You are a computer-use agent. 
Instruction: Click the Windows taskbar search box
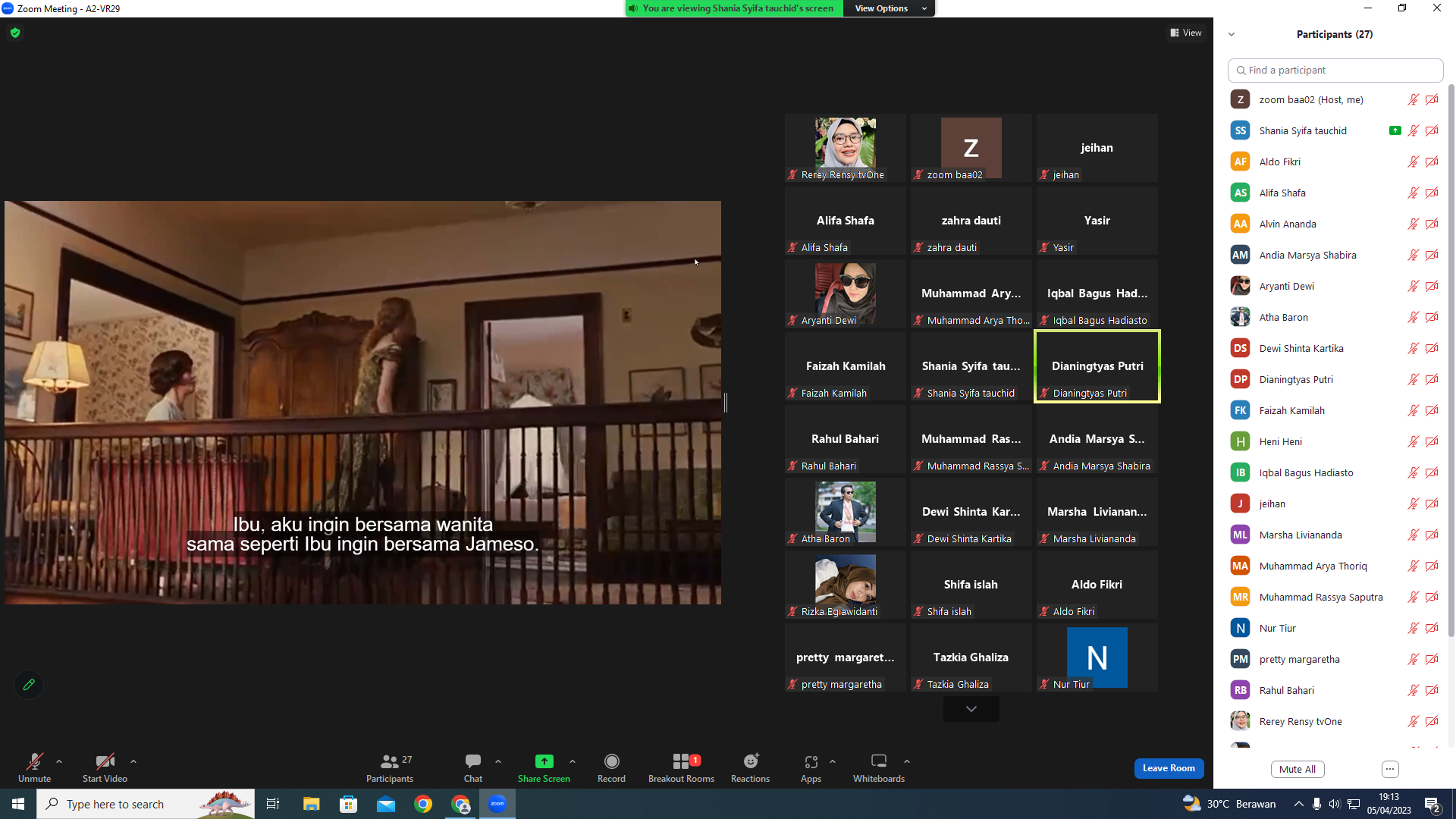(x=146, y=804)
